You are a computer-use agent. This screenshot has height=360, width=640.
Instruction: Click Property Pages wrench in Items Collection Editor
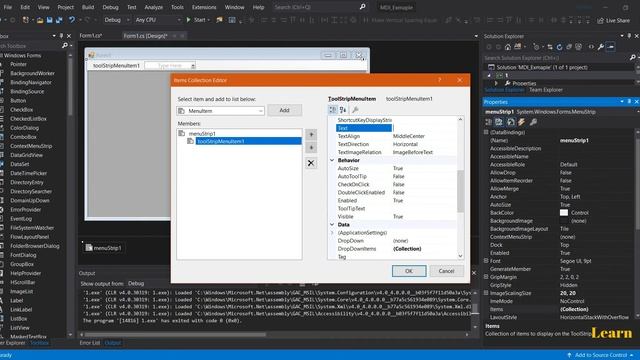355,110
